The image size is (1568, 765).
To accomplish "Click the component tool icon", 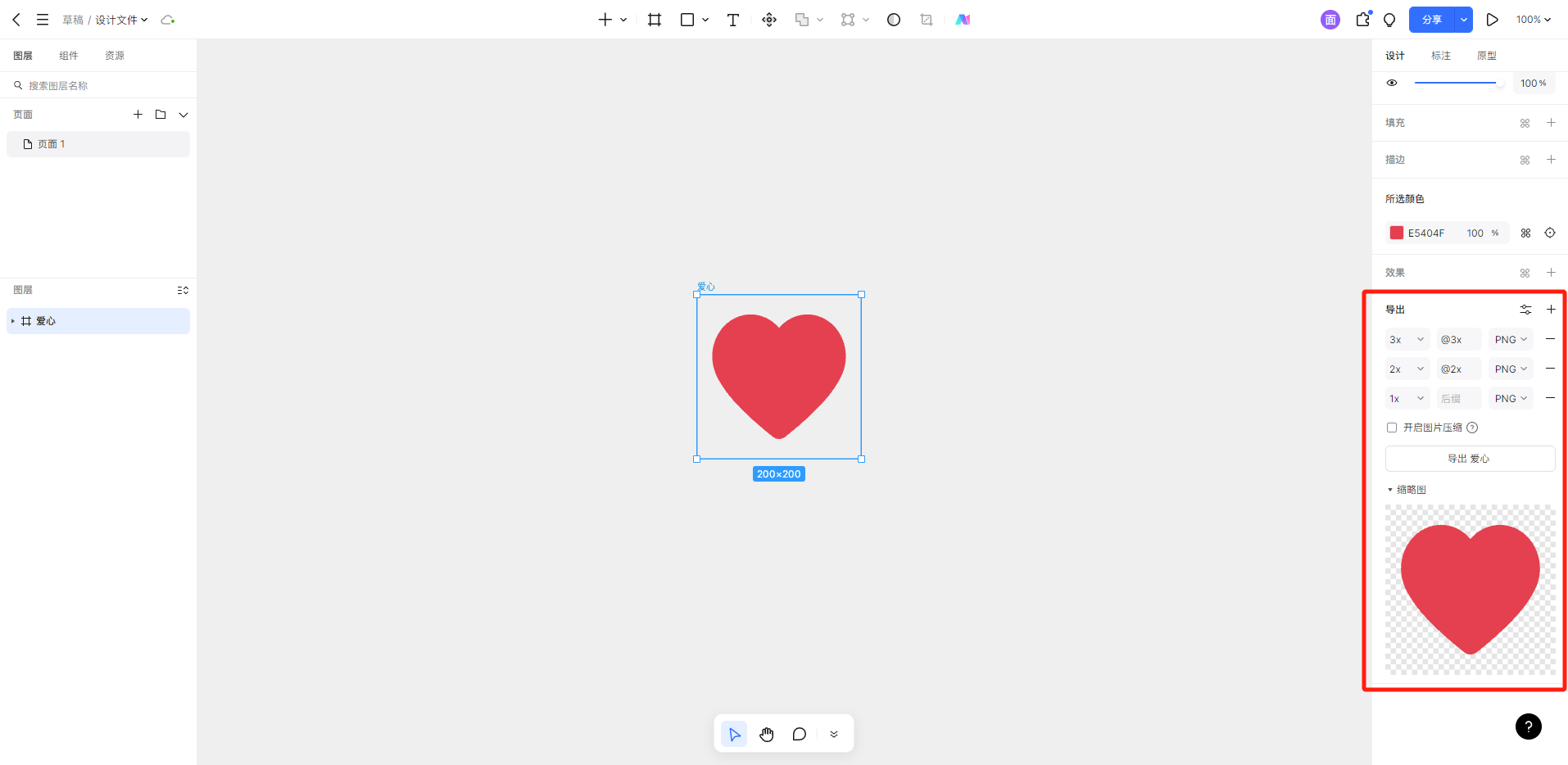I will click(x=769, y=20).
